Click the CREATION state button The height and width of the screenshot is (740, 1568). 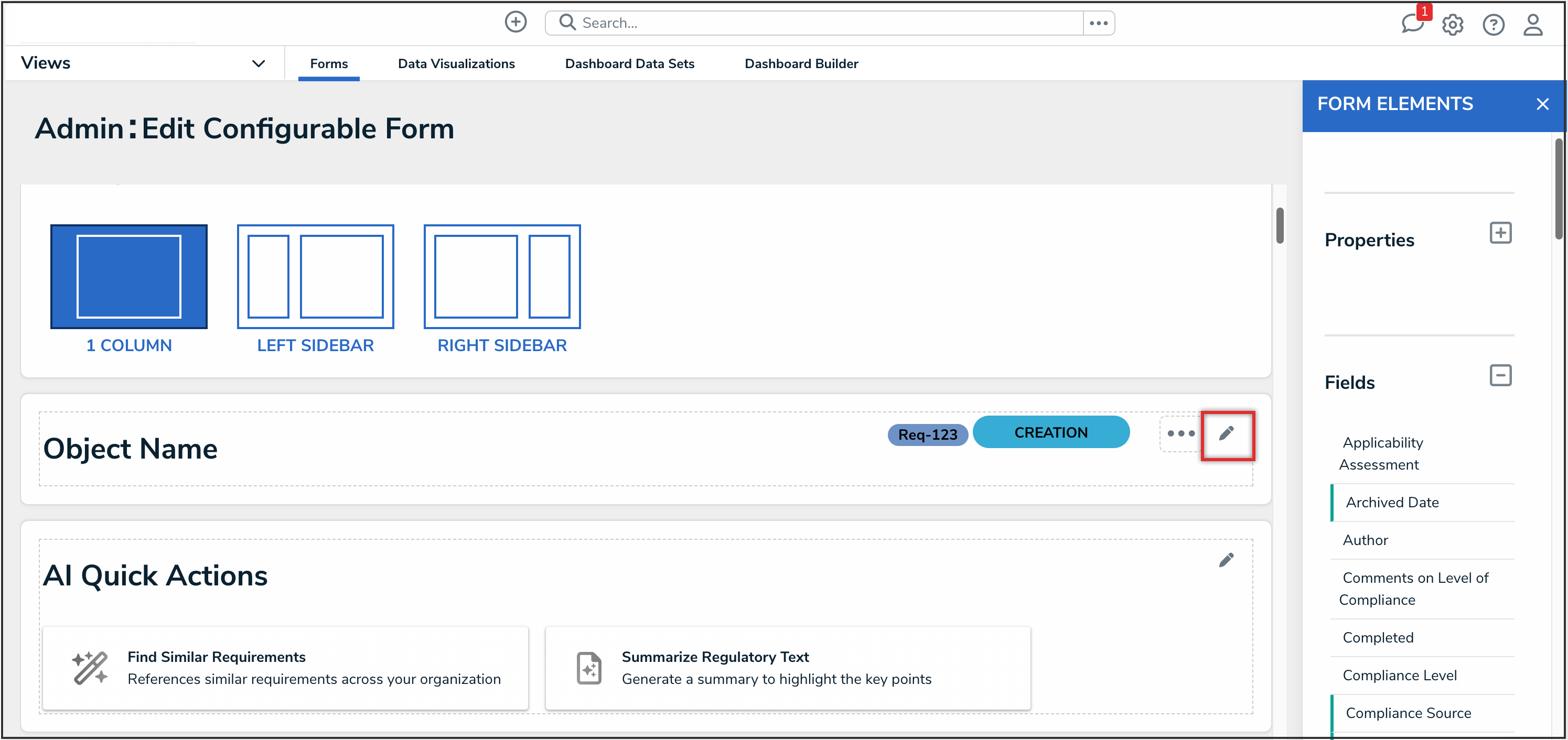[1050, 433]
